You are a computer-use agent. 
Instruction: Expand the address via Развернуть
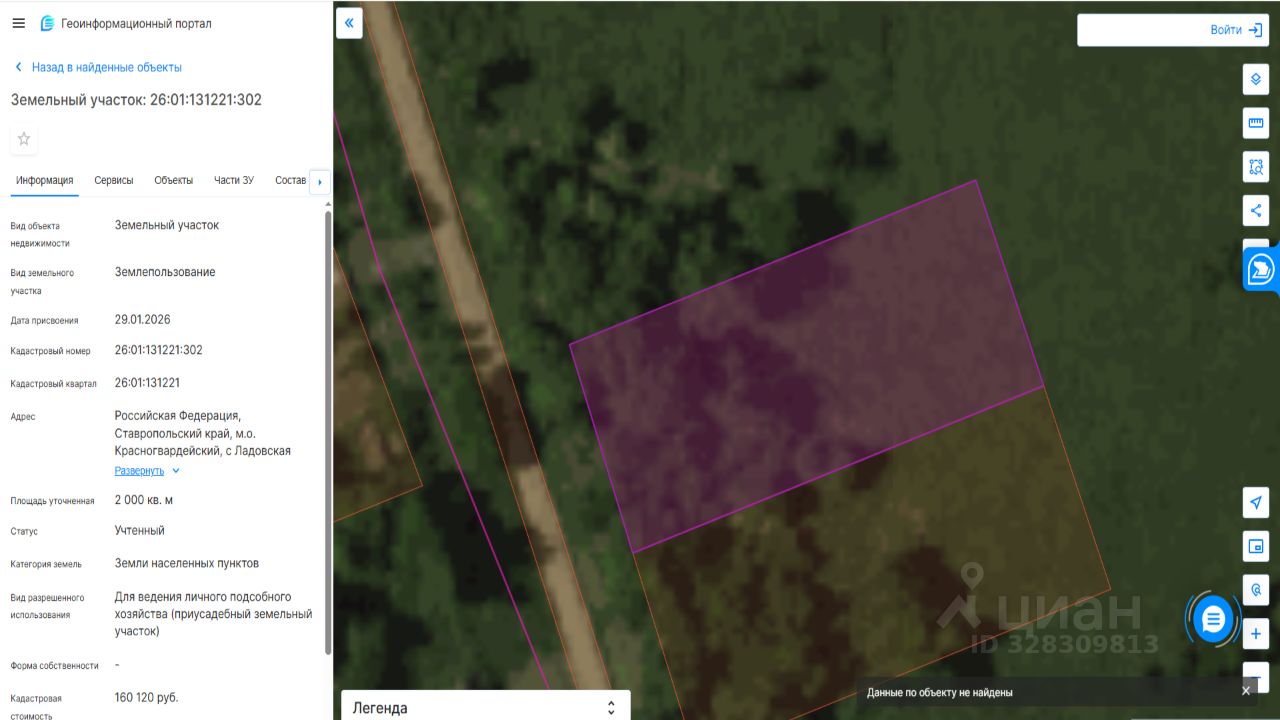[x=139, y=470]
